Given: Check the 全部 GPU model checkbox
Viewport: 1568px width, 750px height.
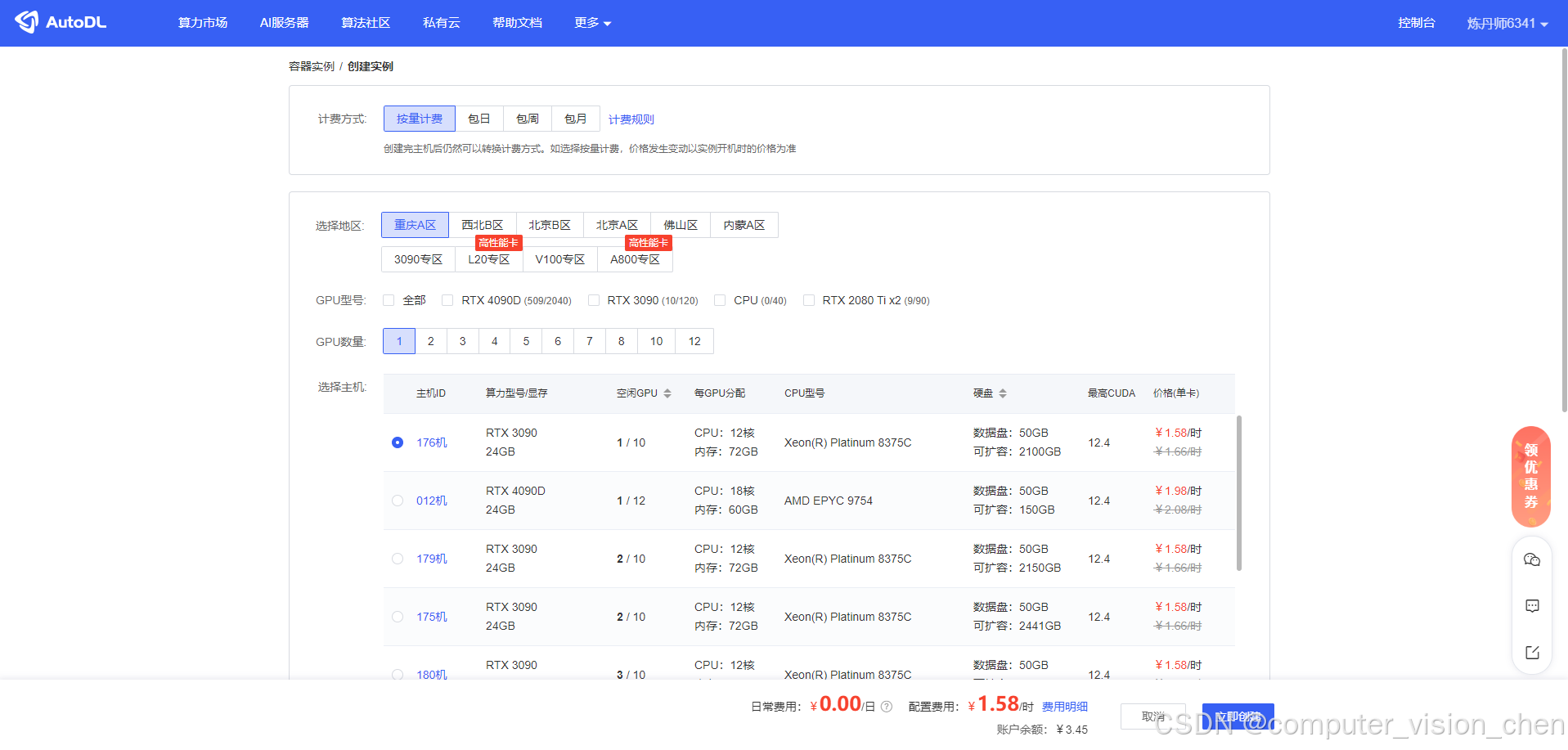Looking at the screenshot, I should pos(389,300).
